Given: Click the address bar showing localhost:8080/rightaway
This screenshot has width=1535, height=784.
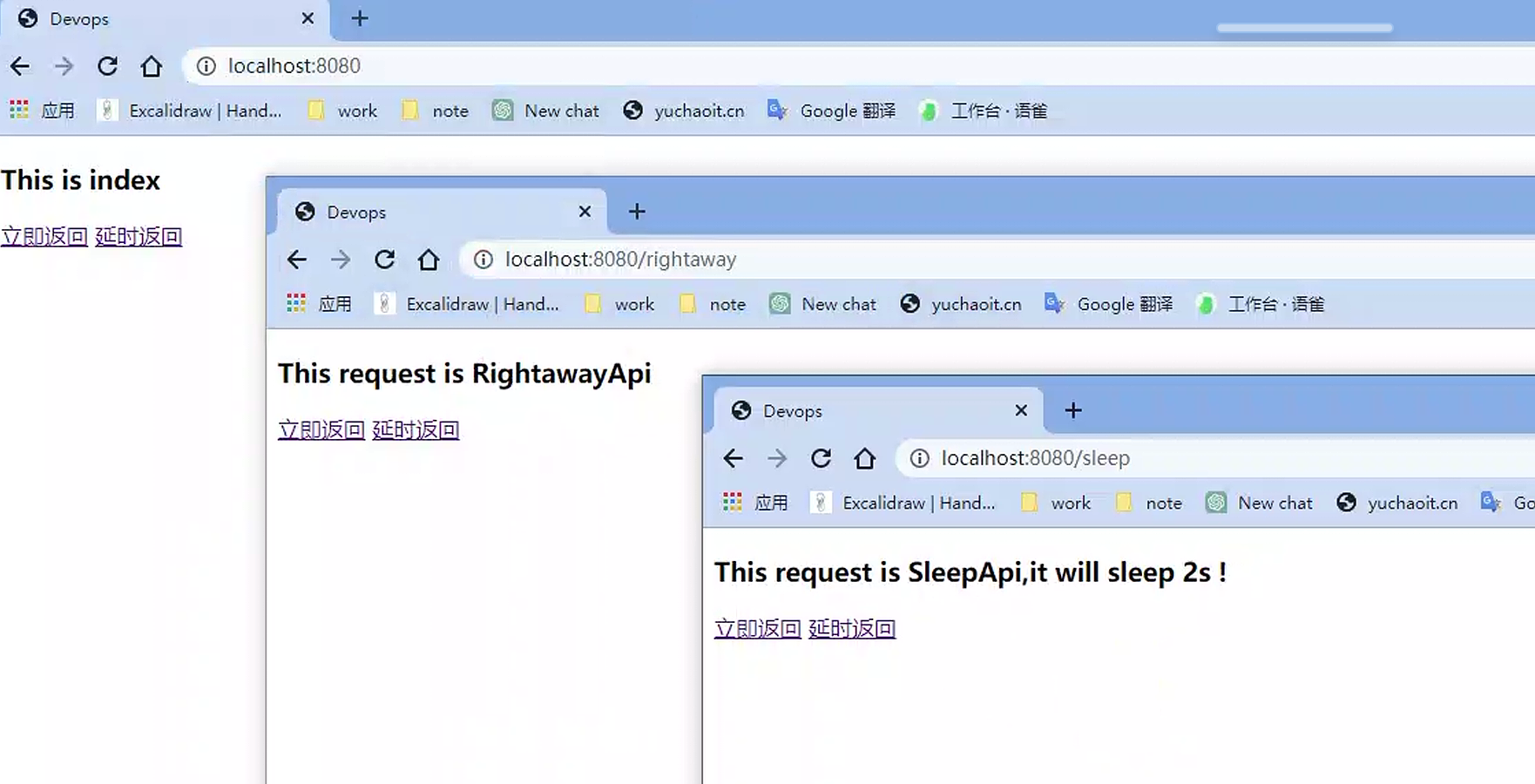Looking at the screenshot, I should (784, 260).
